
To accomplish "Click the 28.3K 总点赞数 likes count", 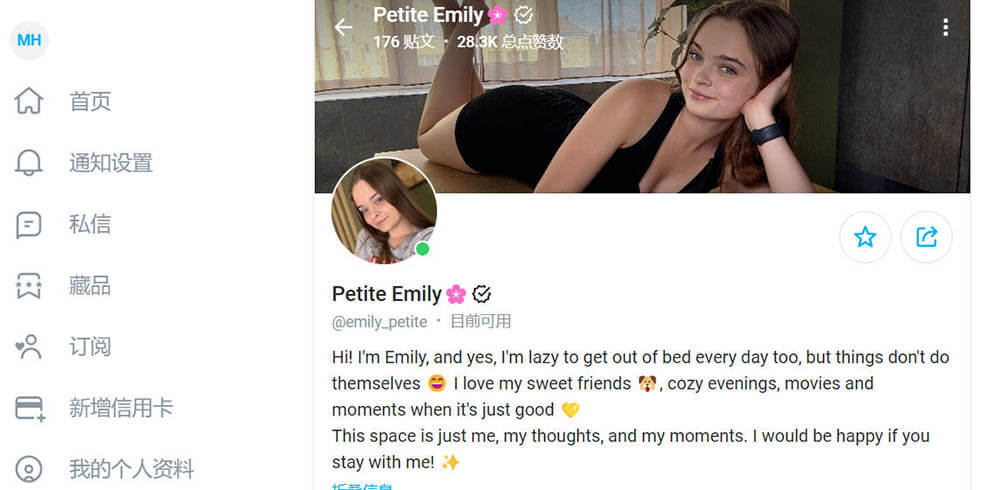I will (x=510, y=42).
